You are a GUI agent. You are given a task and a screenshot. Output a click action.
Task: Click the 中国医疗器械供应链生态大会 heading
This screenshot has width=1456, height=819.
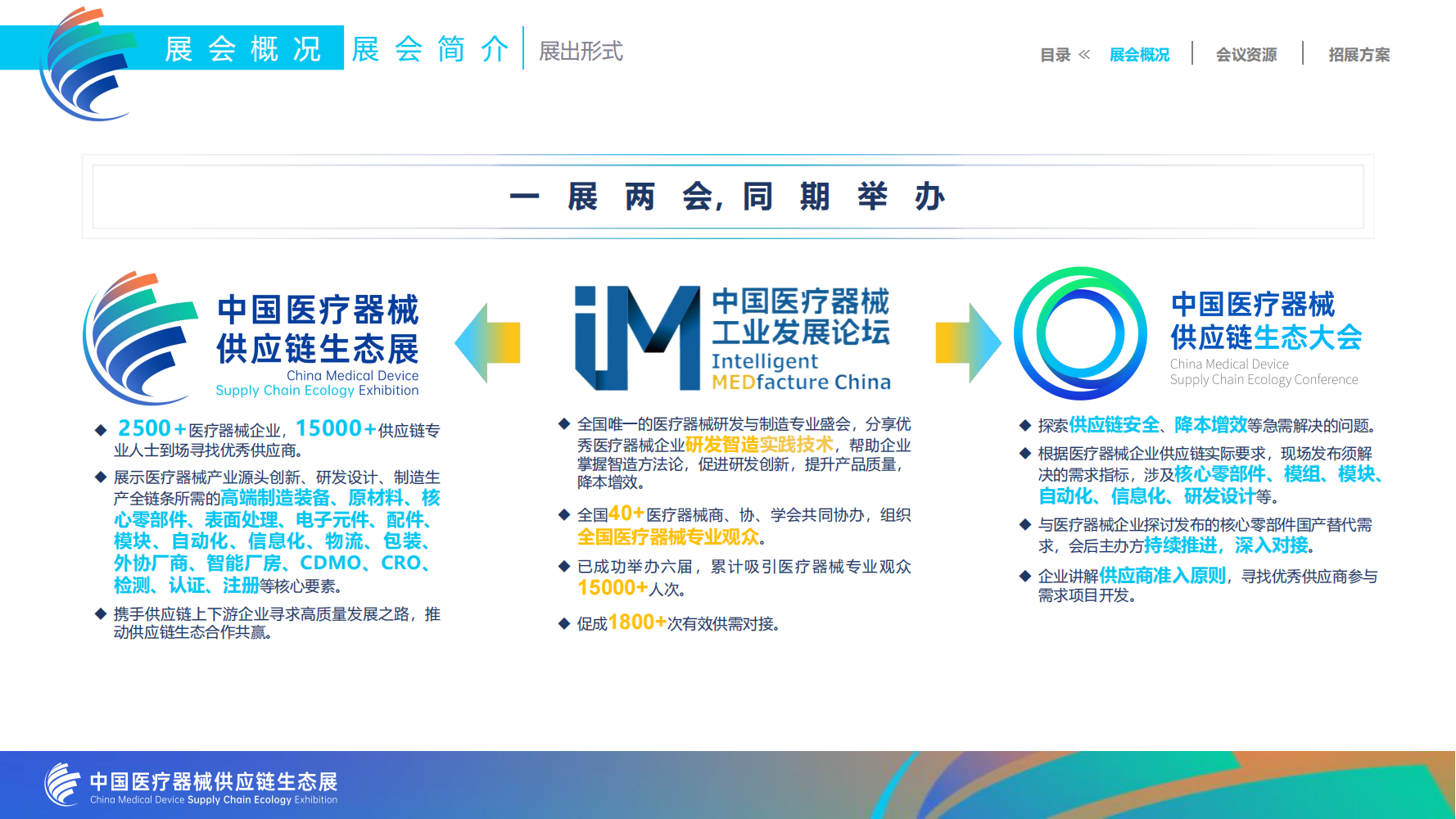click(x=1265, y=320)
